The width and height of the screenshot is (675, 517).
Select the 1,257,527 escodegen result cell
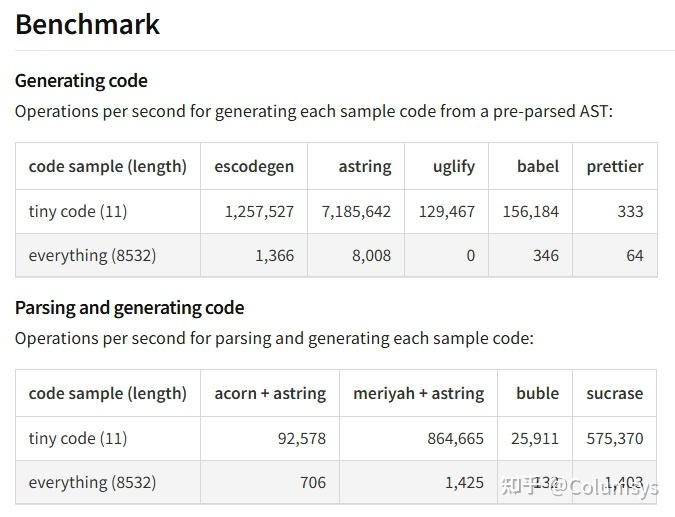[259, 212]
